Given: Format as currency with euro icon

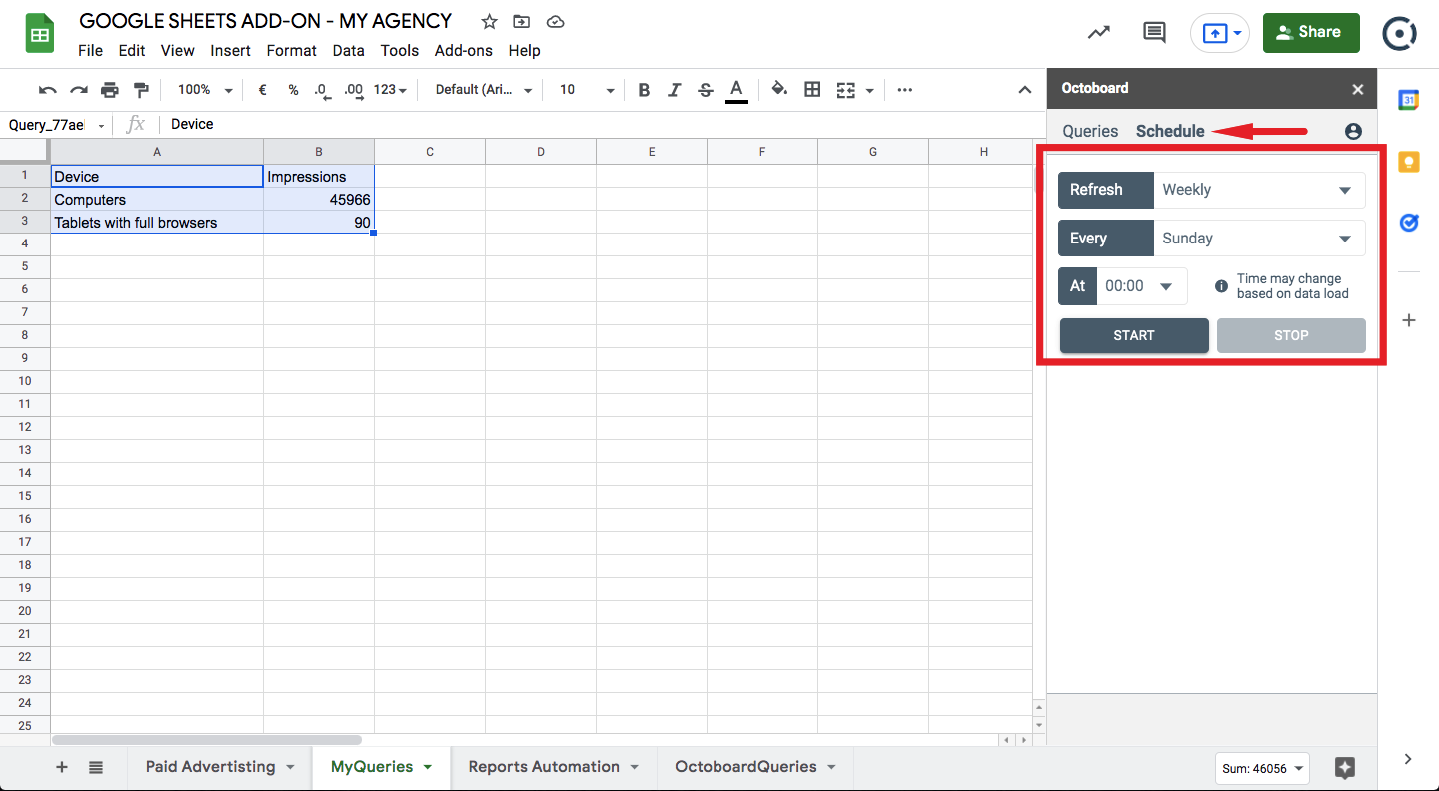Looking at the screenshot, I should [x=263, y=90].
